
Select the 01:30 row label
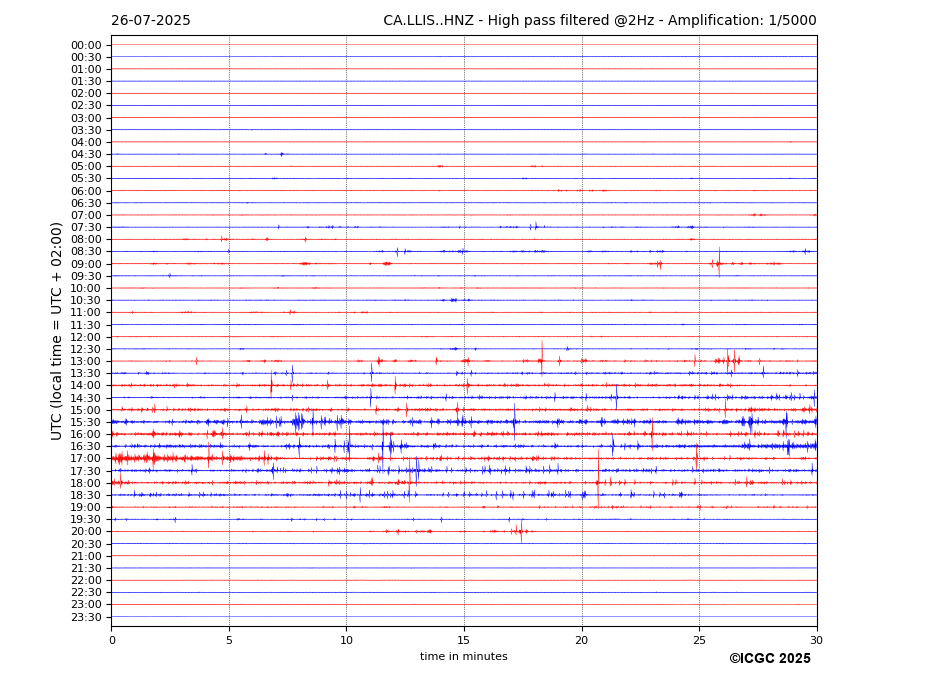click(86, 82)
